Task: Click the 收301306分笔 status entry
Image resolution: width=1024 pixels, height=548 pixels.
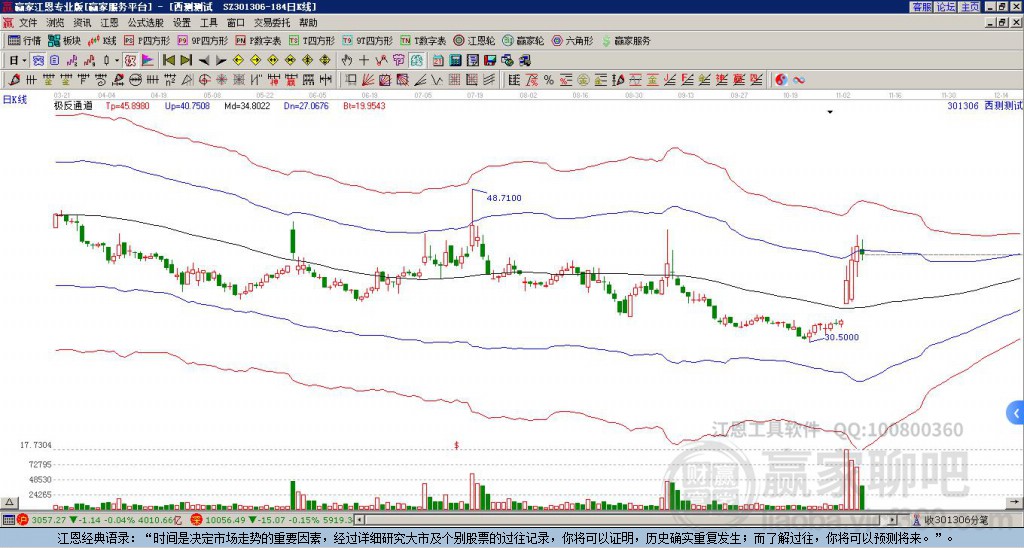Action: (951, 520)
